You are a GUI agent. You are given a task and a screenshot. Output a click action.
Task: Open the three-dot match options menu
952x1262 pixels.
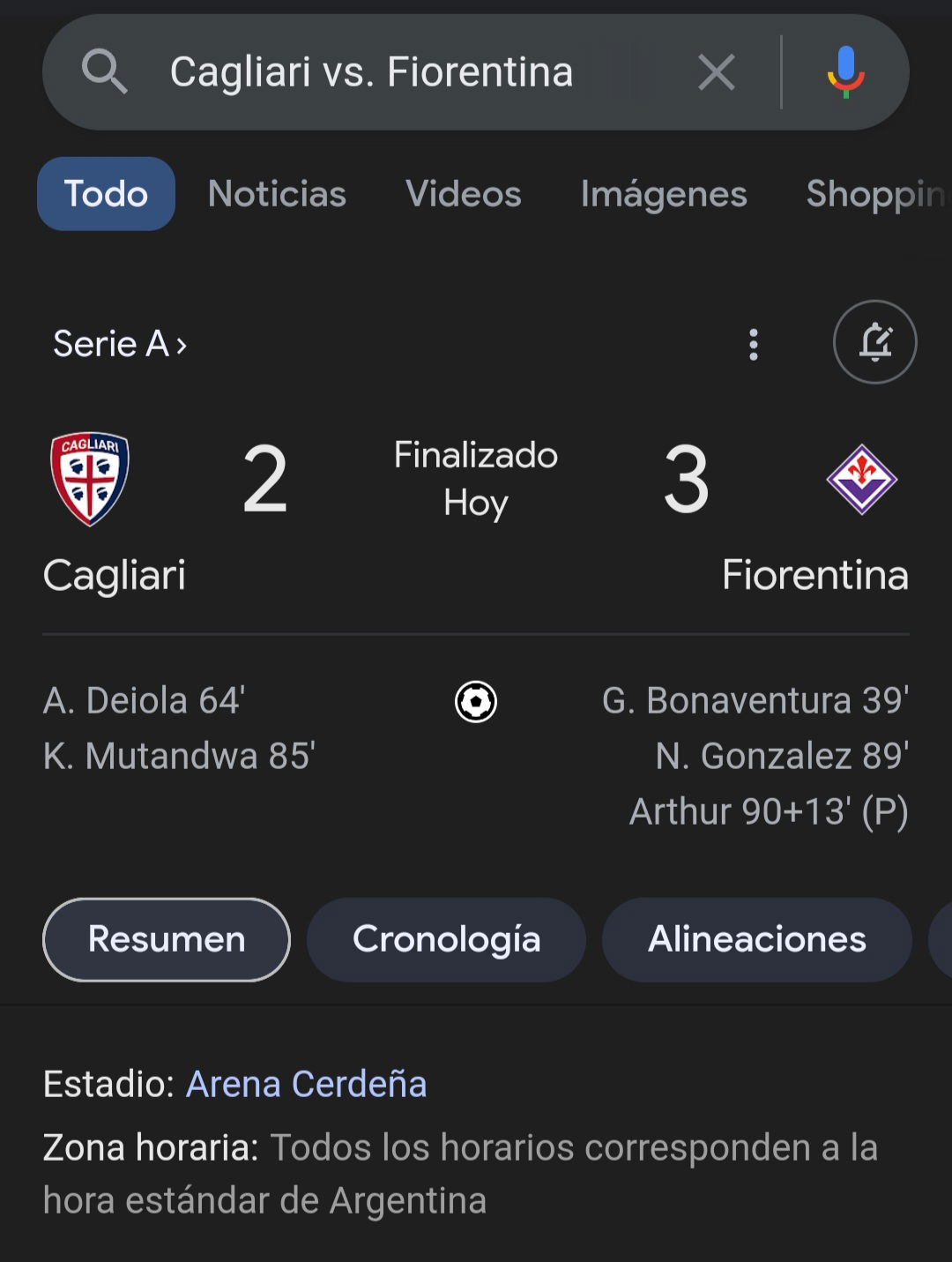pos(753,344)
